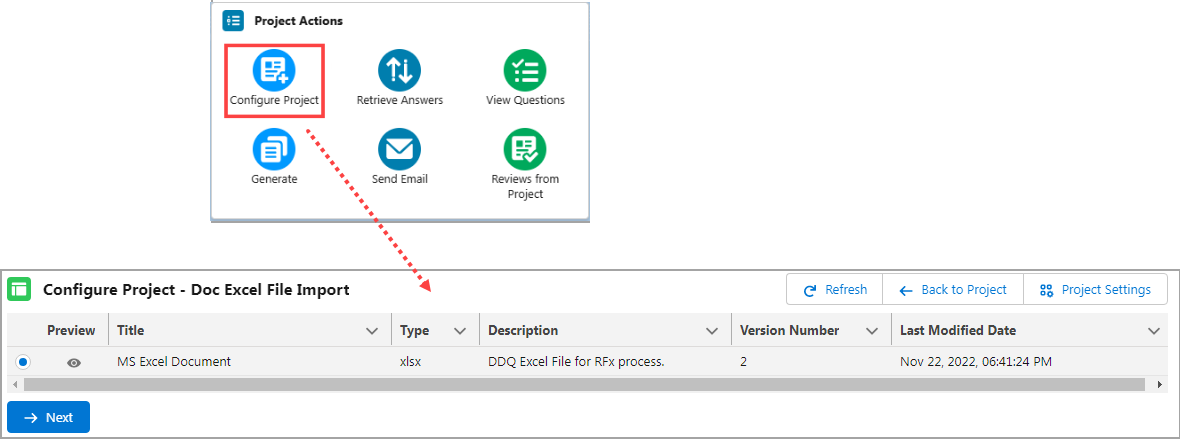Open the Send Email action
The width and height of the screenshot is (1180, 439).
click(x=399, y=158)
